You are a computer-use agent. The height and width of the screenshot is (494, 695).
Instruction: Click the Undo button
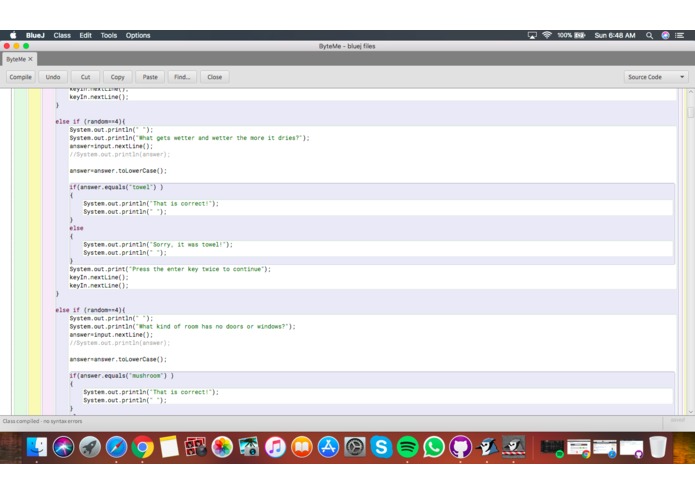click(x=53, y=77)
